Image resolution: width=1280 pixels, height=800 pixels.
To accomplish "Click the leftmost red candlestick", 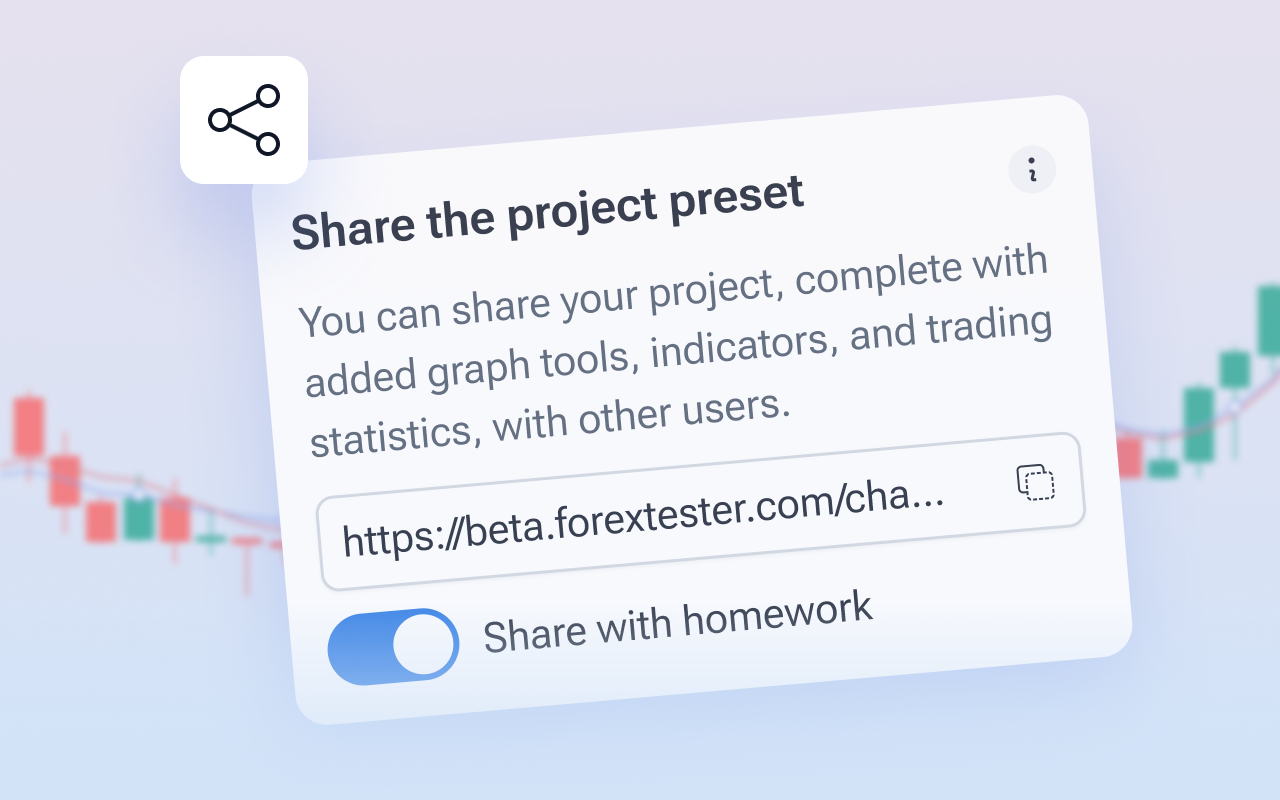I will click(29, 427).
